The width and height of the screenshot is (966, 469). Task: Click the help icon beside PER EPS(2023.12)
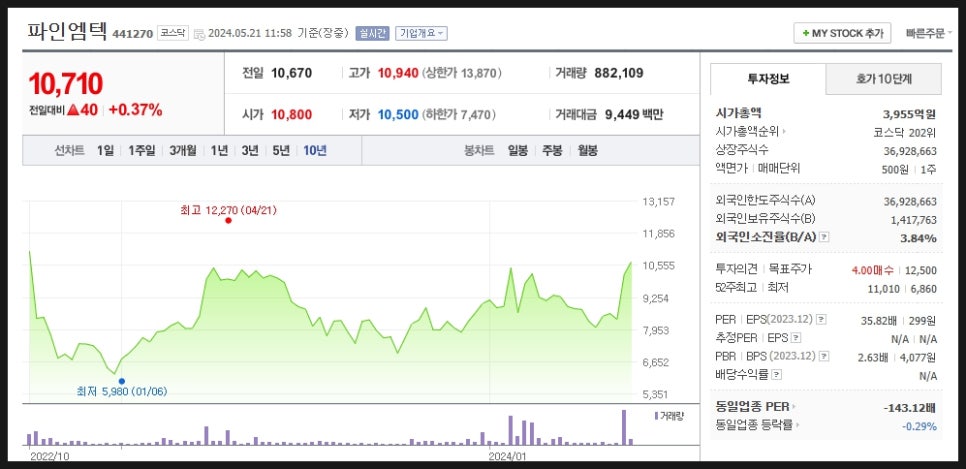[x=821, y=320]
